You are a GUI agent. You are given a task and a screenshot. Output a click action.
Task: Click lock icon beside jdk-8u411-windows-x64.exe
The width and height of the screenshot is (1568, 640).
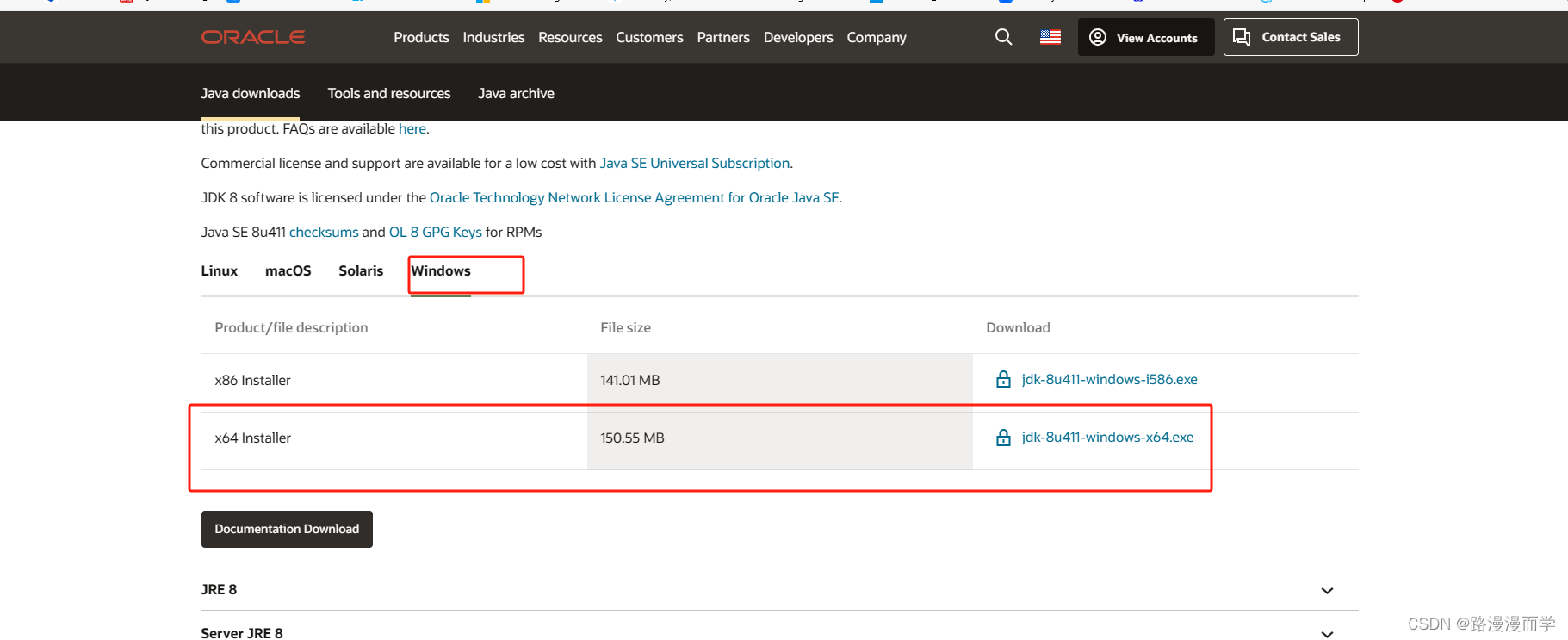[1003, 438]
